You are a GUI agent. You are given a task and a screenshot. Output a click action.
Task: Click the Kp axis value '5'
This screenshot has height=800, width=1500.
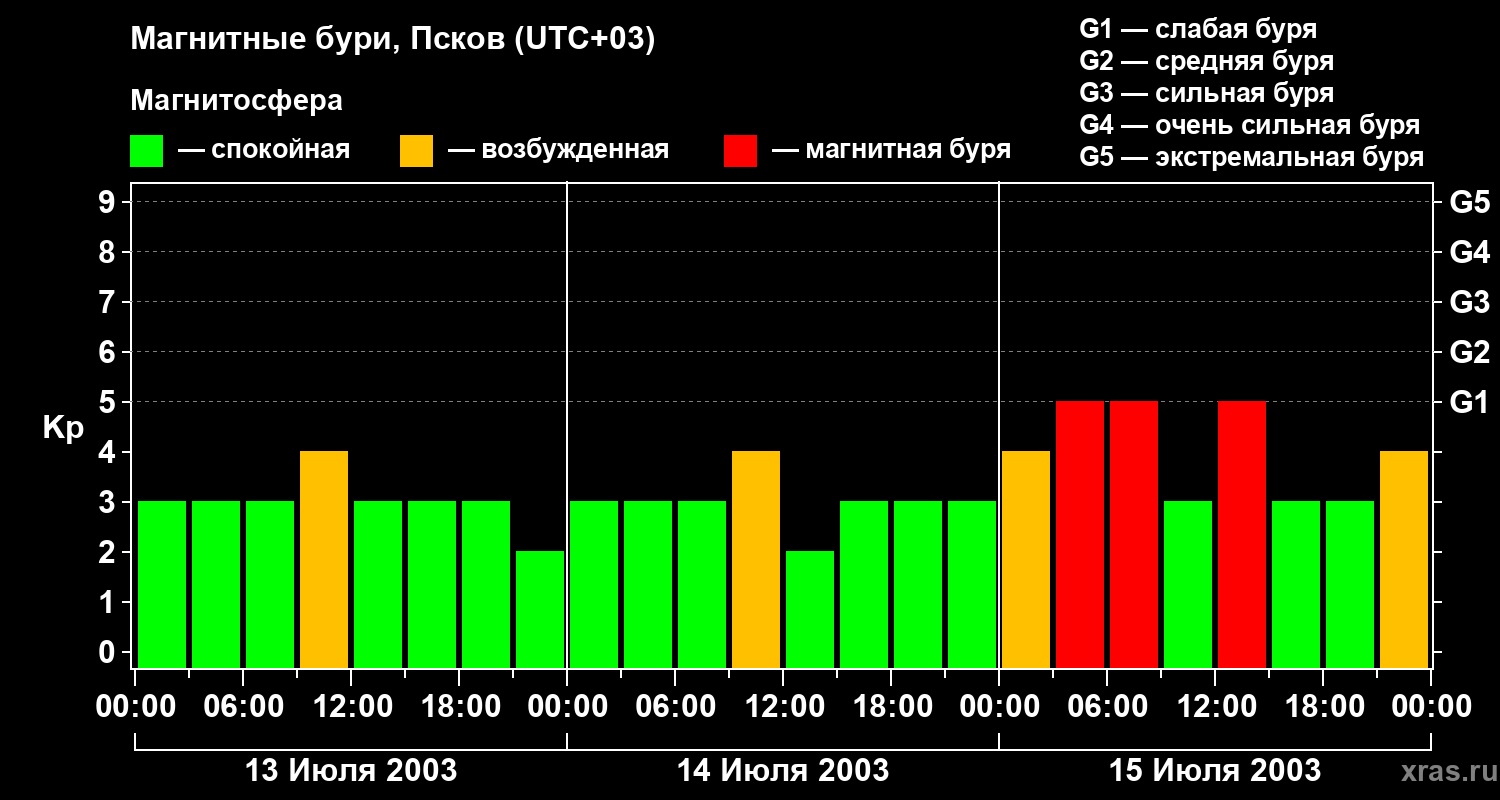[x=109, y=402]
